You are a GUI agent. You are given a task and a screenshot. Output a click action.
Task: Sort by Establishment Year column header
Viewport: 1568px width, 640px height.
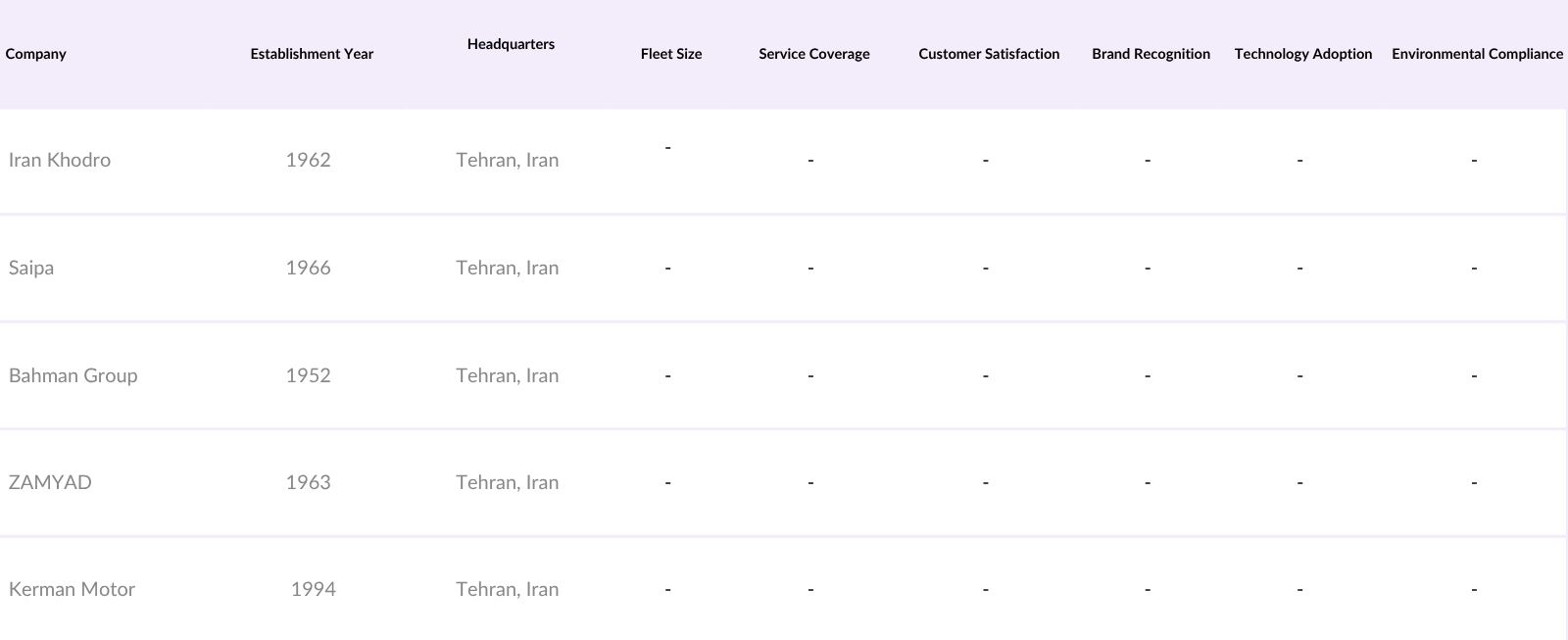pos(312,54)
